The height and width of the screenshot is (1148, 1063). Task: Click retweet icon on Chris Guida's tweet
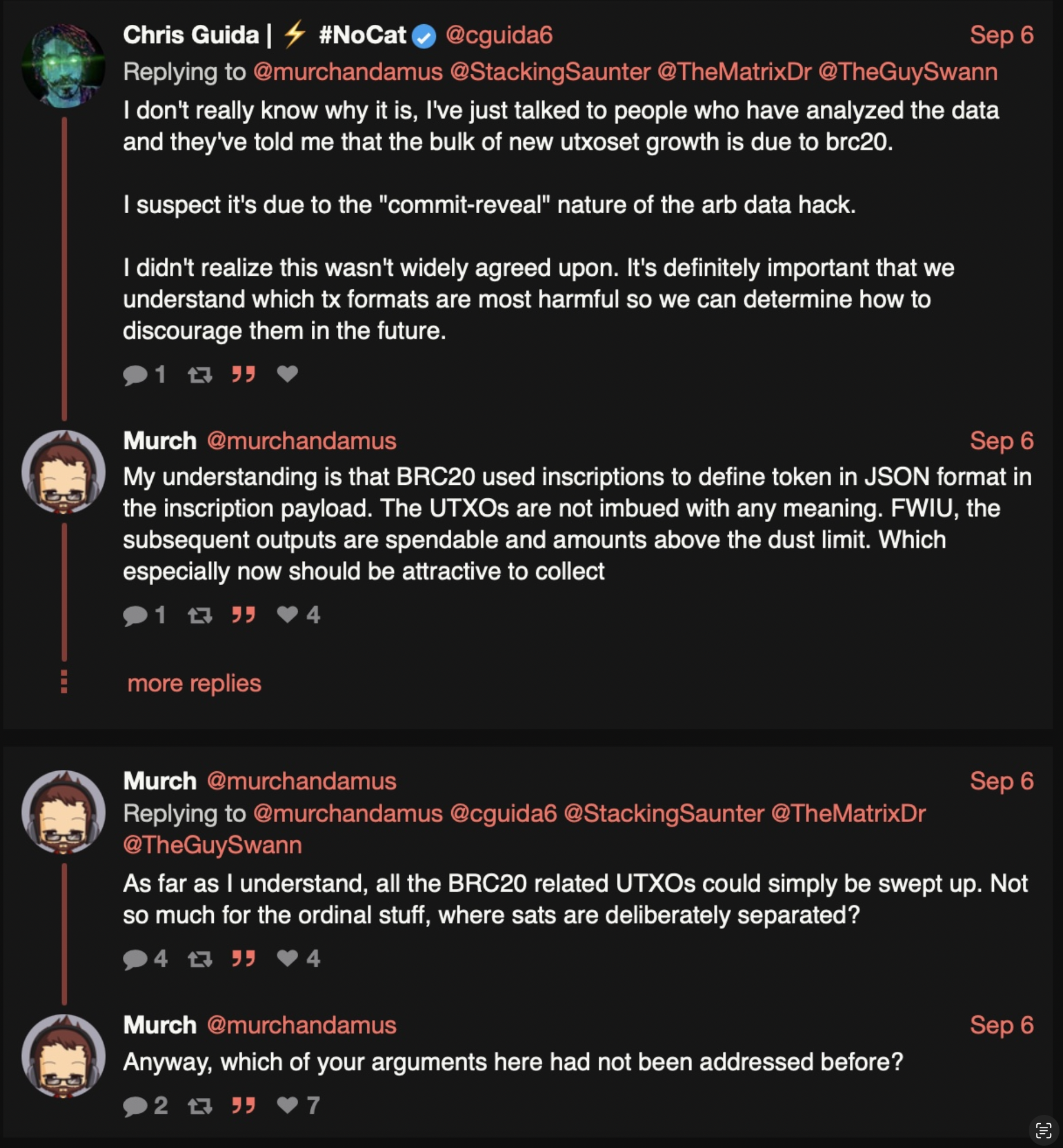tap(200, 374)
